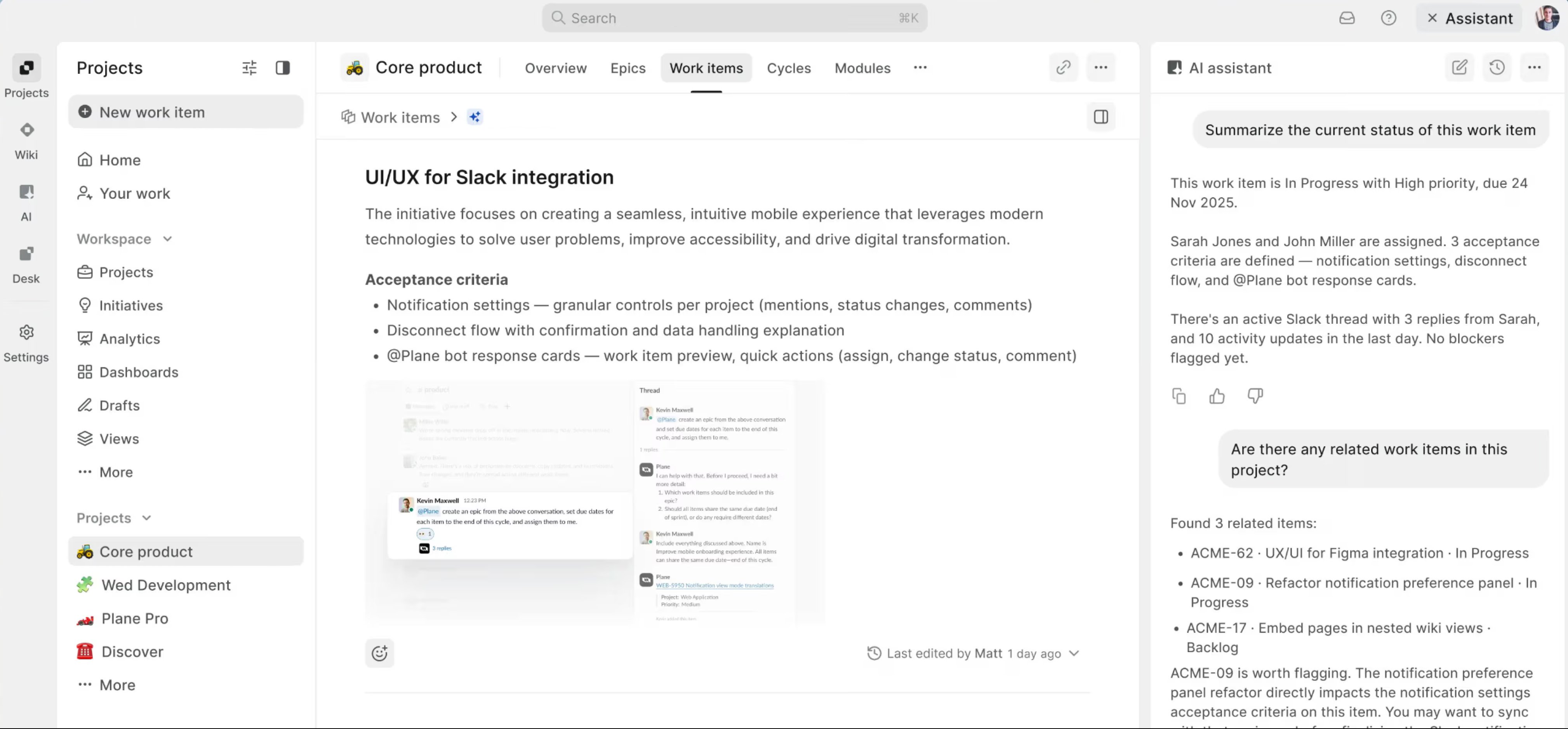Click ACME-09 Refactor notification preference panel item

click(1363, 592)
